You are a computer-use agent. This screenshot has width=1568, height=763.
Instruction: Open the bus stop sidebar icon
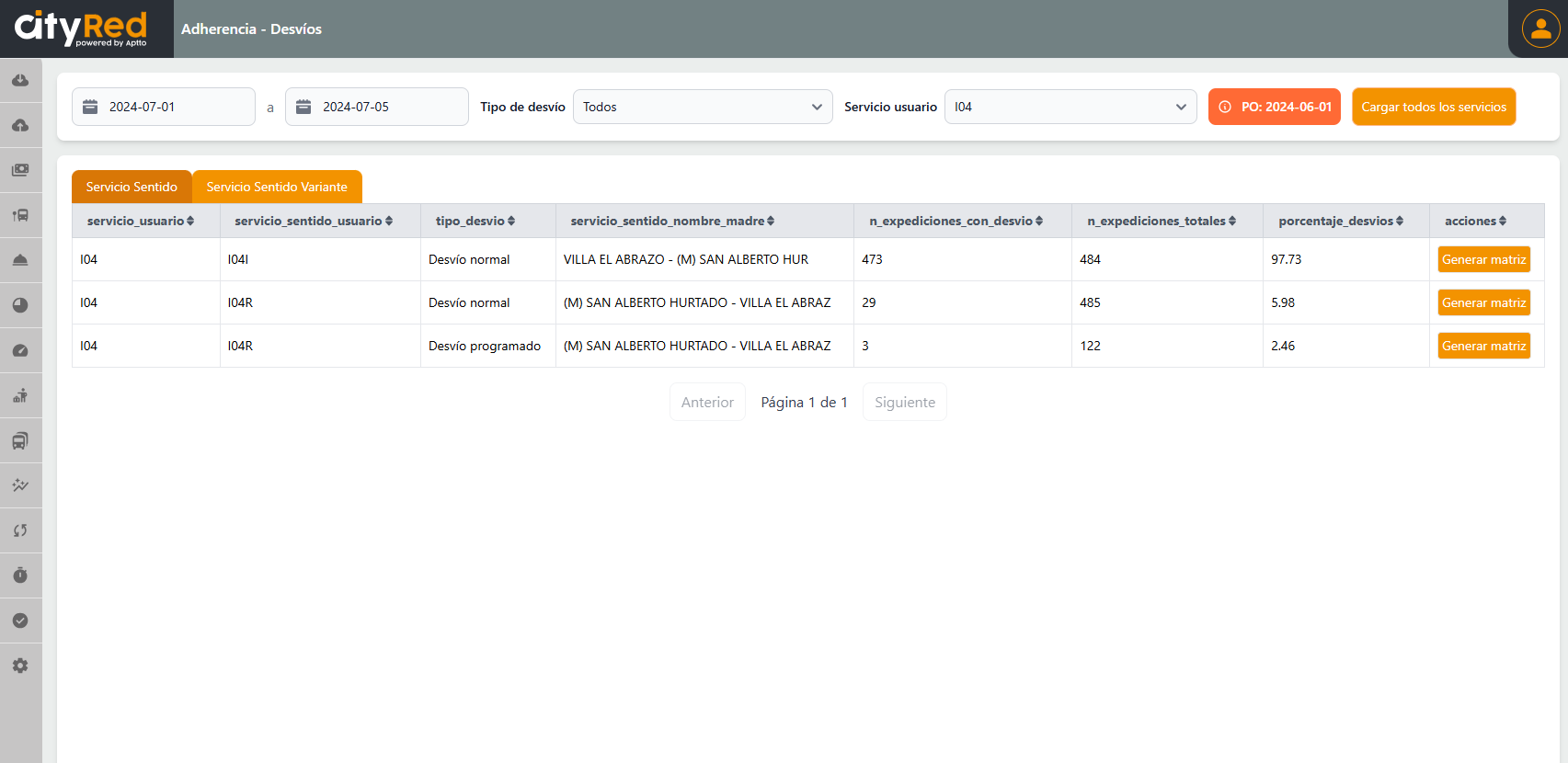click(x=20, y=215)
